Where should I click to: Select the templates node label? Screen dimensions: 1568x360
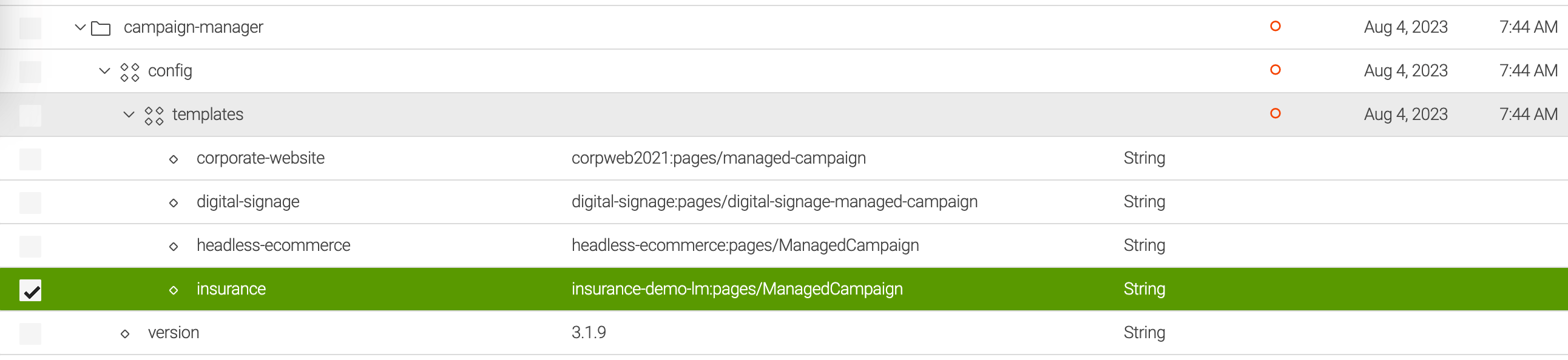coord(208,115)
